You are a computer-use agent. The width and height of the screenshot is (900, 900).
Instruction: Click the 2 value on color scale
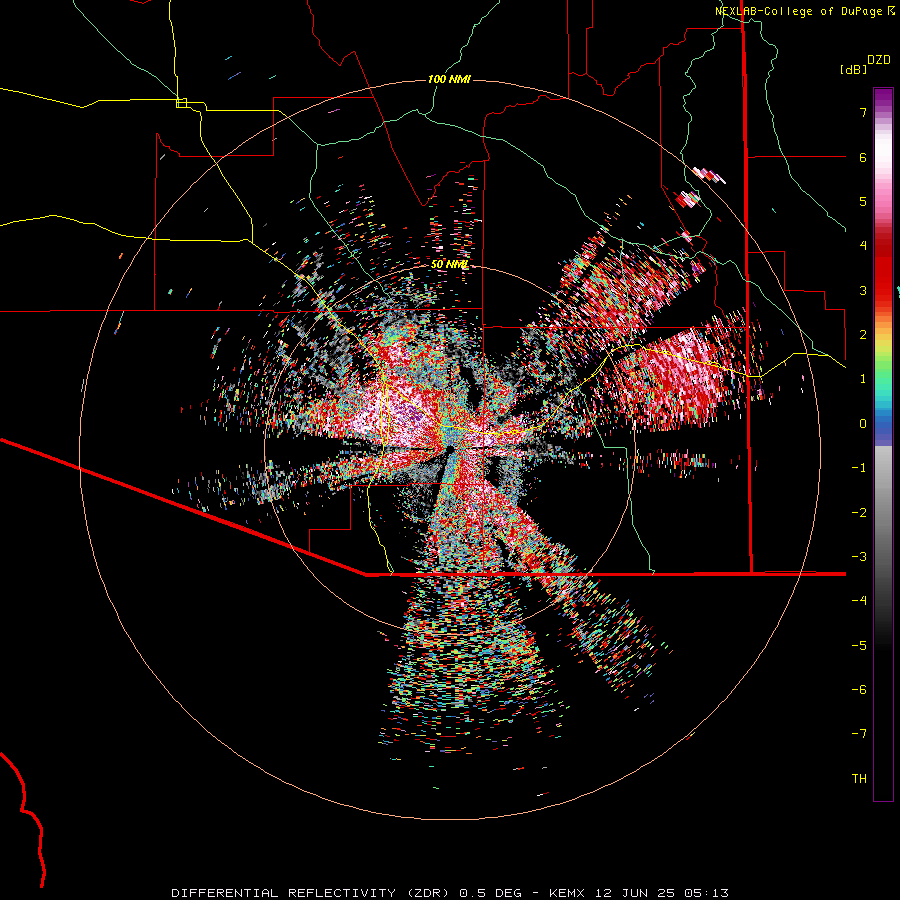pos(863,335)
